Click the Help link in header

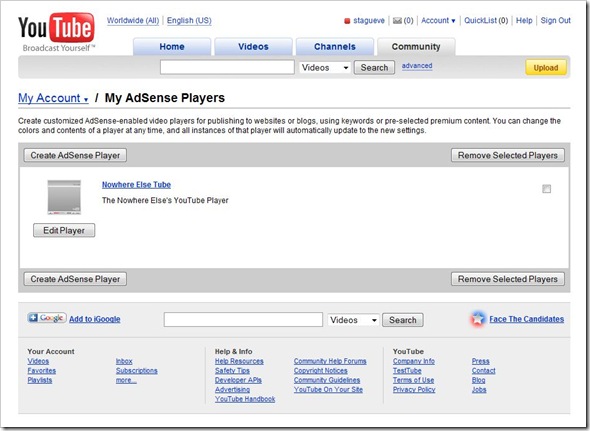[524, 21]
